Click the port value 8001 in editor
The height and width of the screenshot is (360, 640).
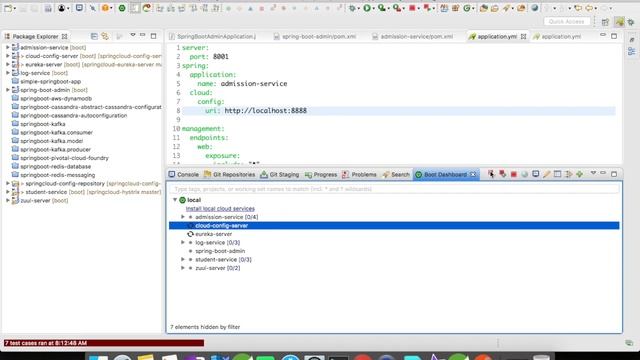pos(221,57)
